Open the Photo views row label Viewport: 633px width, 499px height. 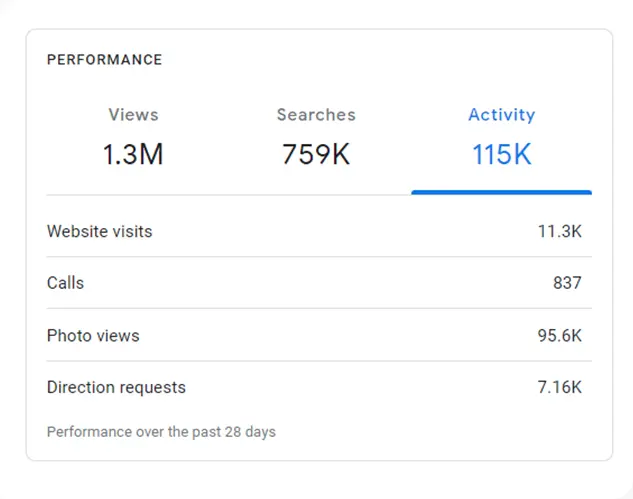pos(93,335)
